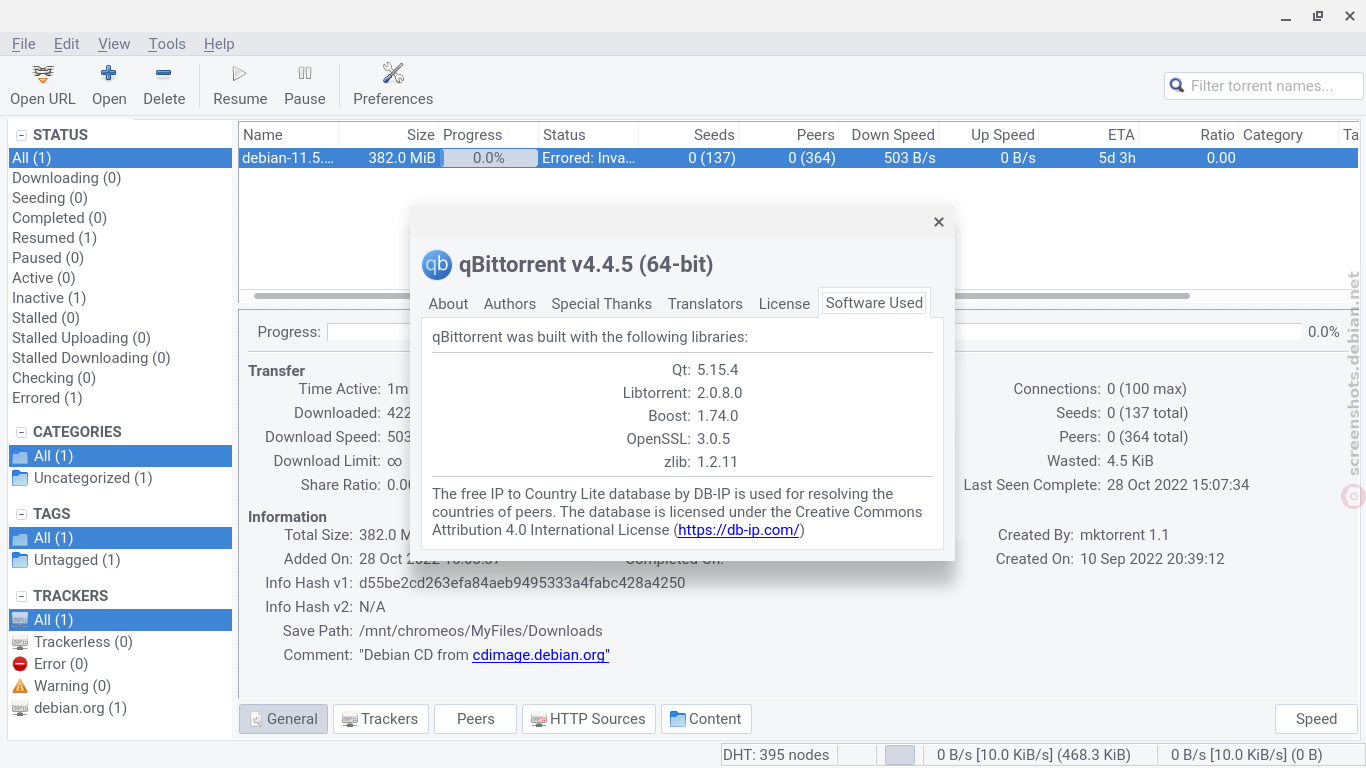Choose Trackerless tracker filter icon

click(20, 642)
